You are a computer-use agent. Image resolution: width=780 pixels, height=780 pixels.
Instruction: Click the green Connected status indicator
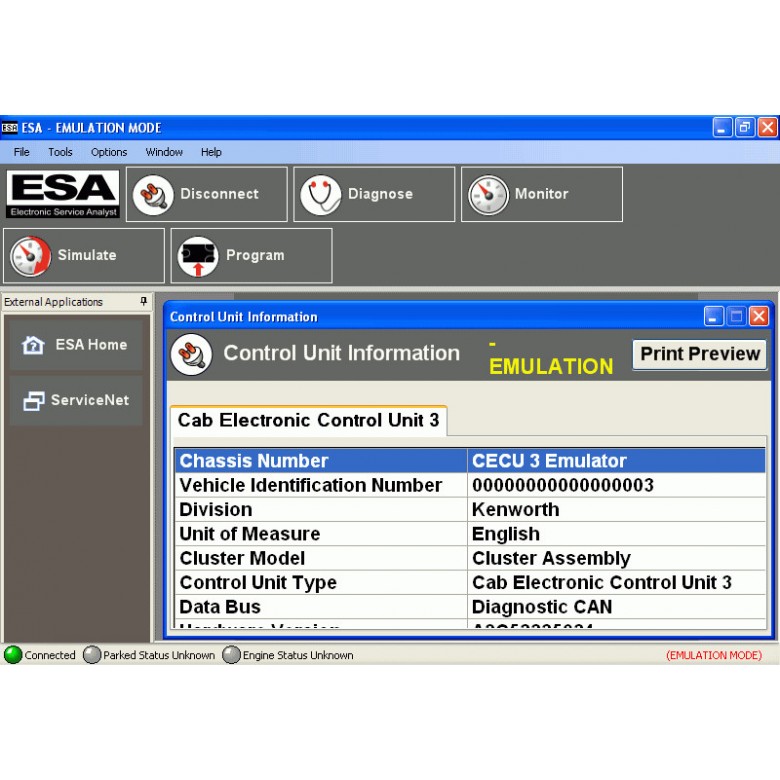[13, 655]
